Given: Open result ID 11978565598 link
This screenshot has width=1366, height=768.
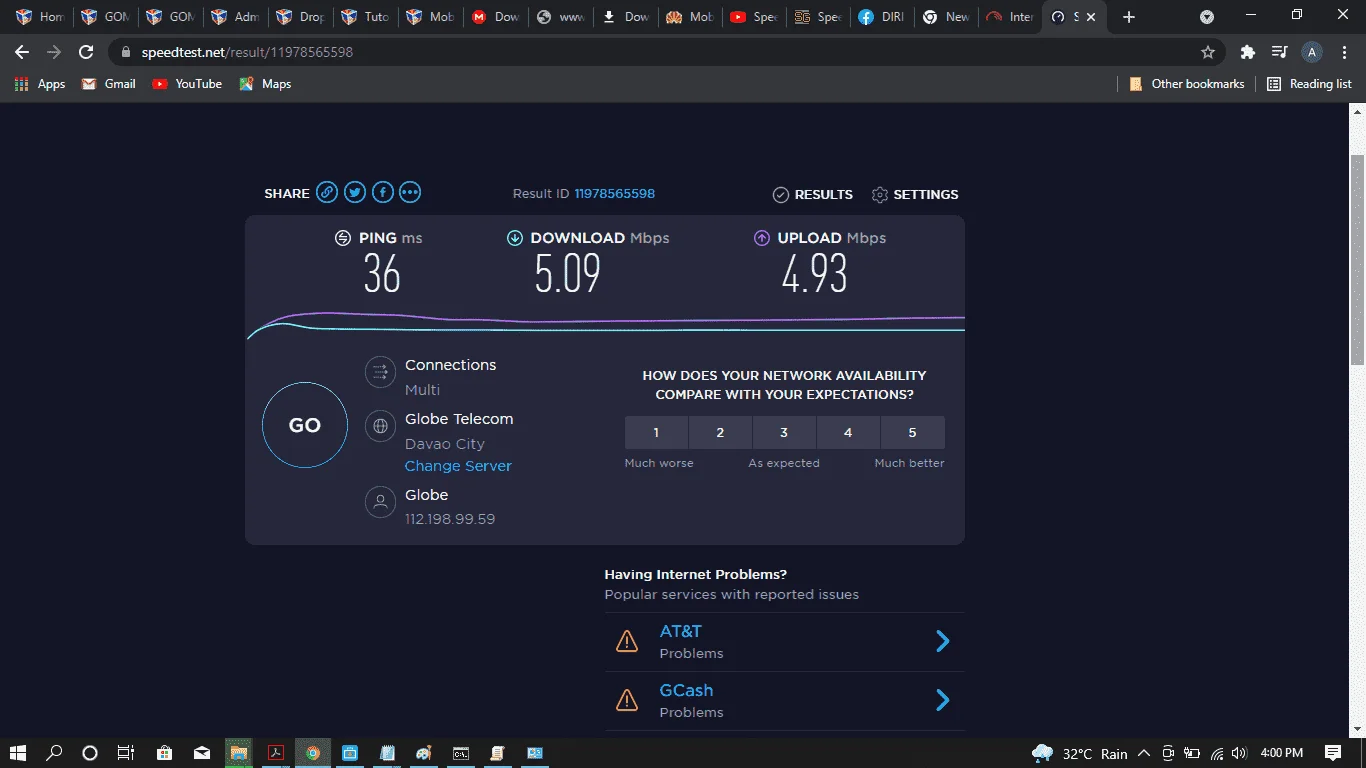Looking at the screenshot, I should coord(614,194).
